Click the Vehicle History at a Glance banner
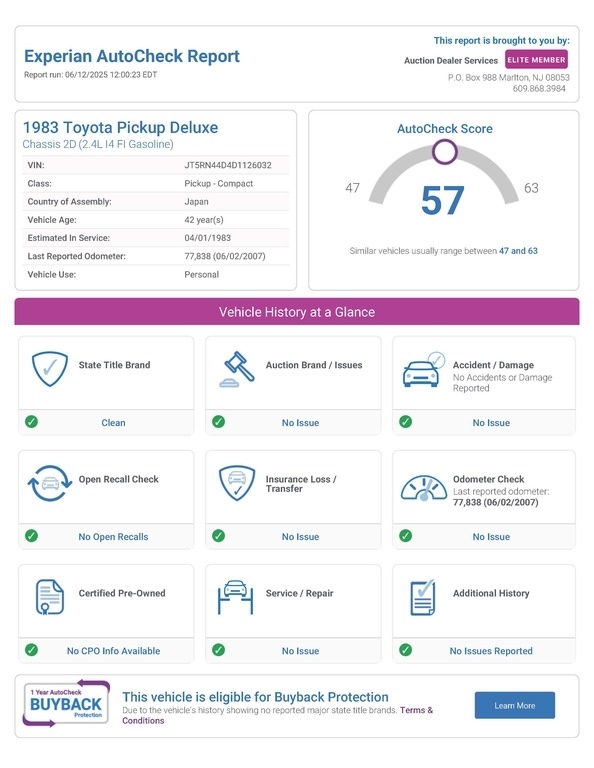Screen dimensions: 594x768 coord(297,312)
